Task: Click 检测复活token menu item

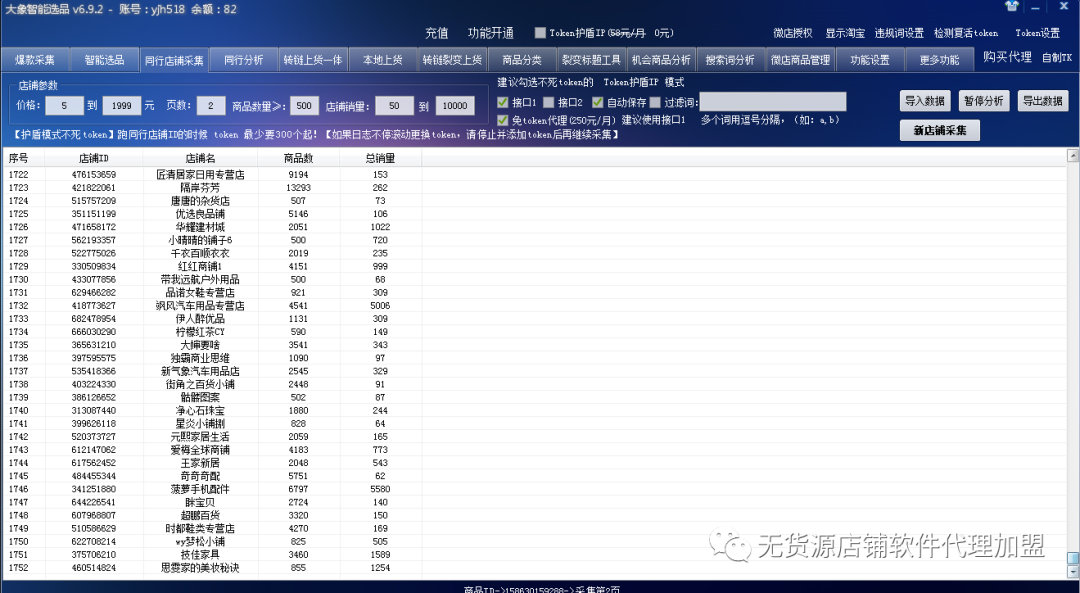Action: [966, 33]
